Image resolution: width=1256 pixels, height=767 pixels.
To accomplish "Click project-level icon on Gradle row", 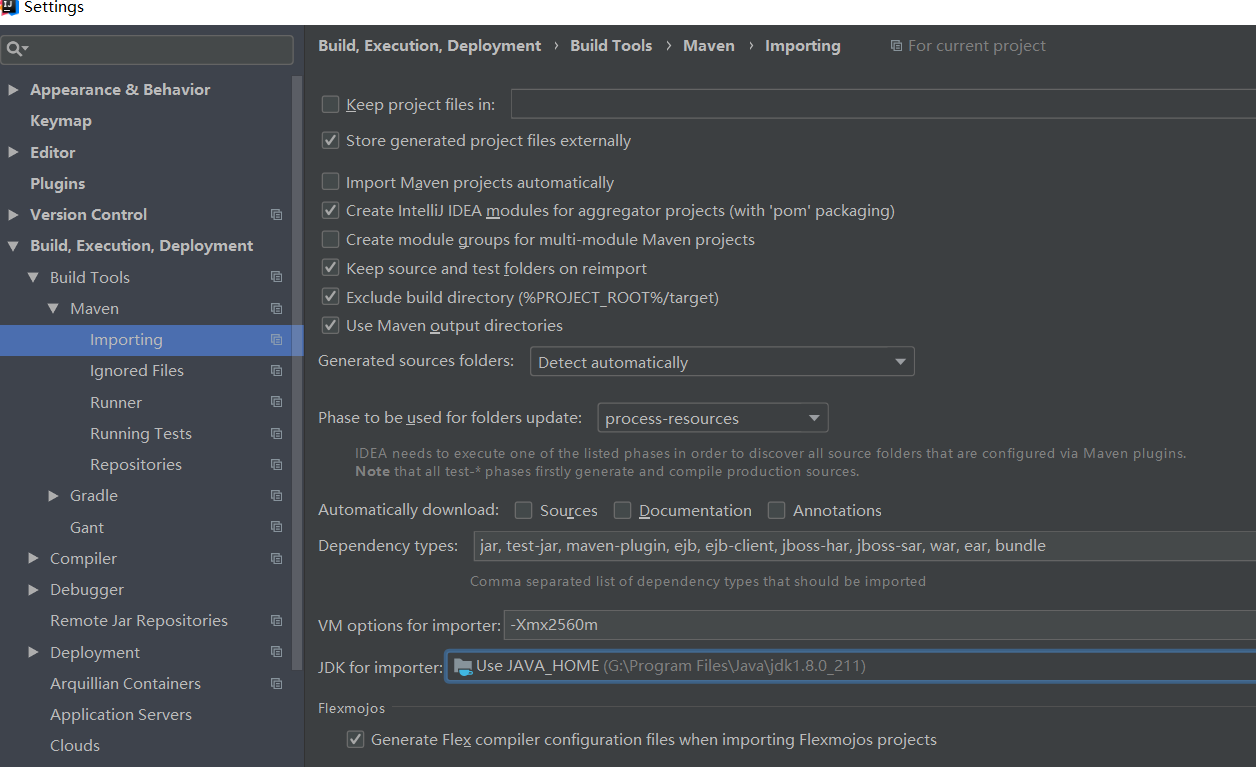I will tap(276, 496).
